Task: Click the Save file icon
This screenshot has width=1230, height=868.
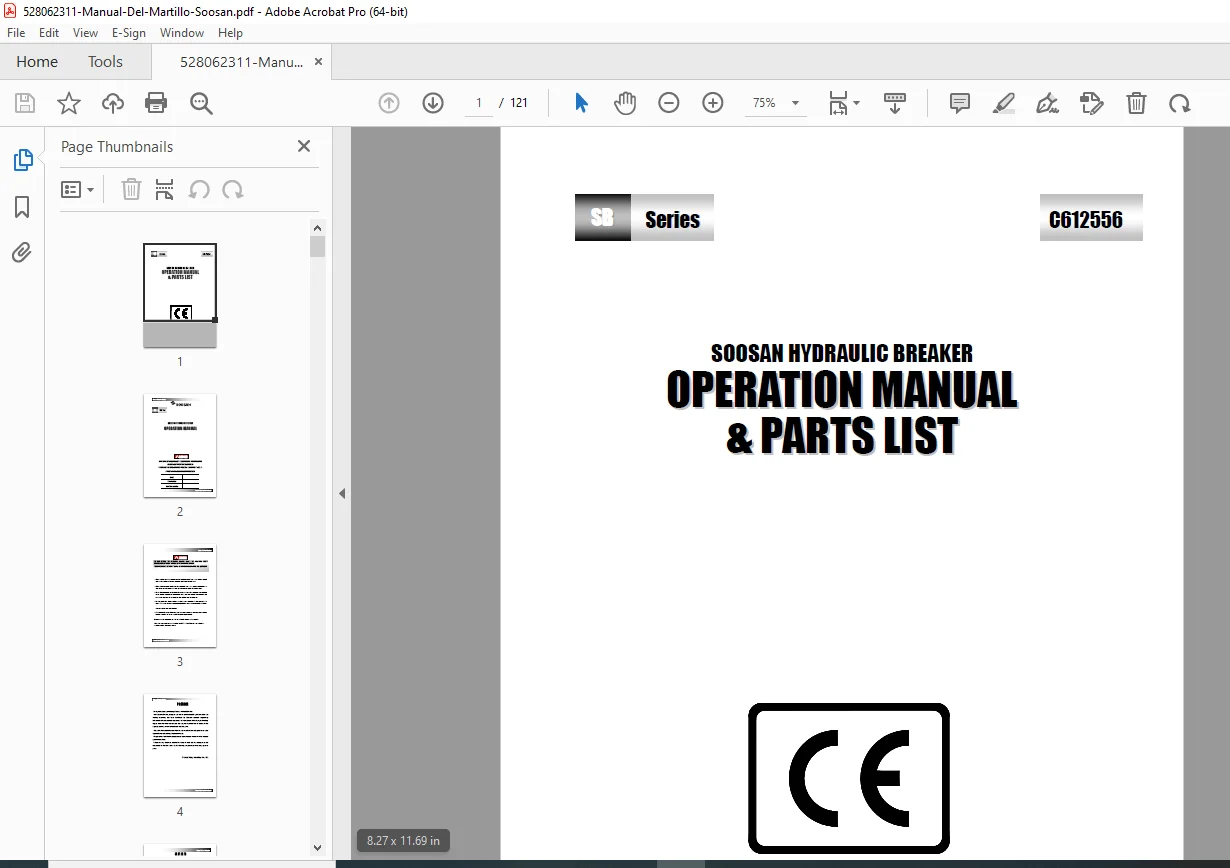Action: click(25, 103)
